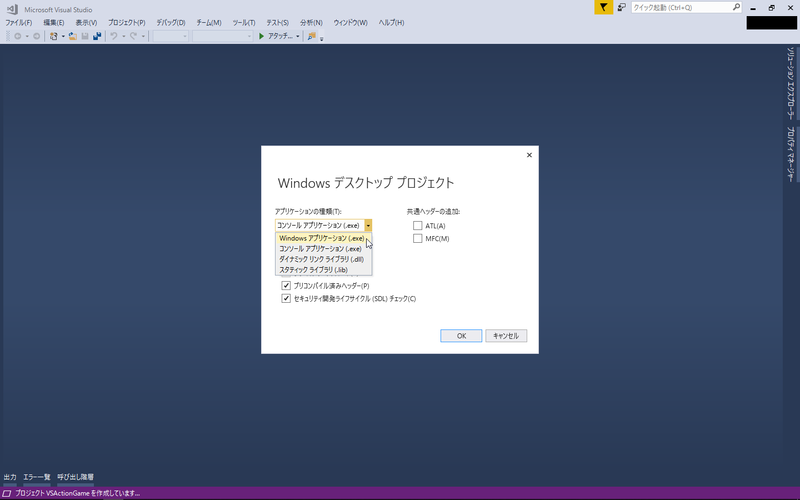
Task: Click the キャンセル button
Action: pyautogui.click(x=506, y=336)
